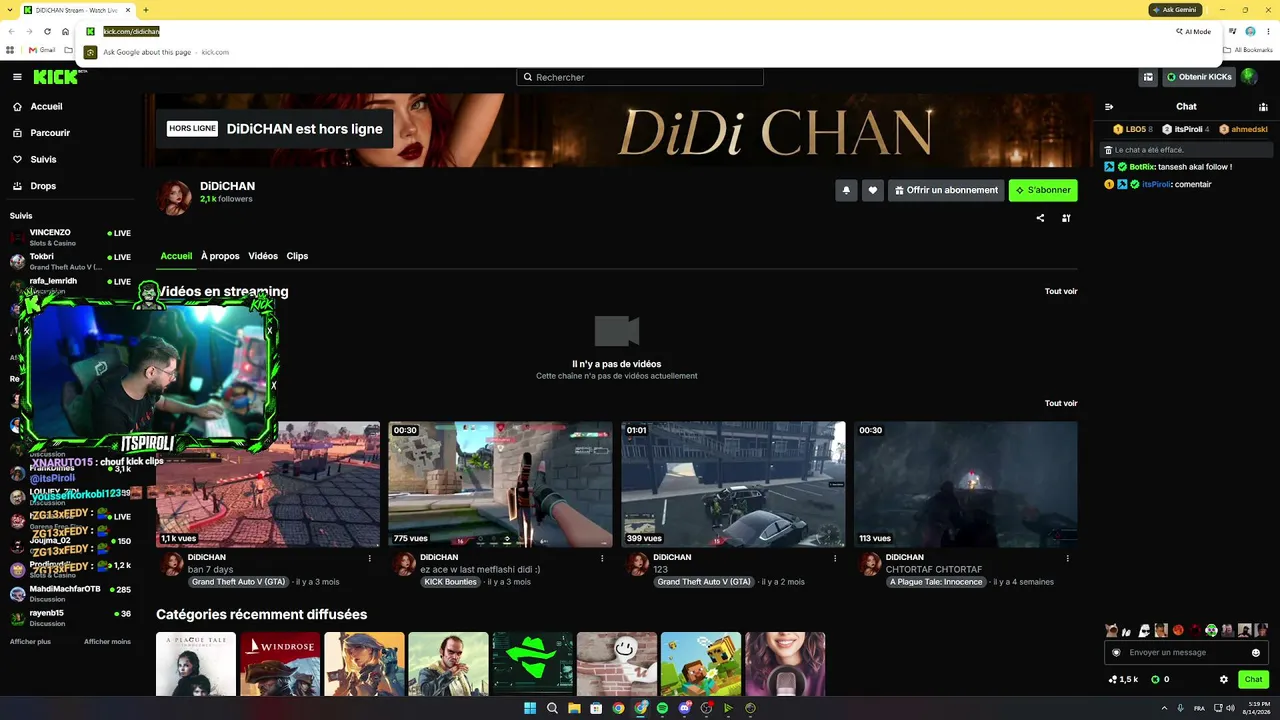Toggle notifications bell for DiDiCHAN

click(846, 190)
